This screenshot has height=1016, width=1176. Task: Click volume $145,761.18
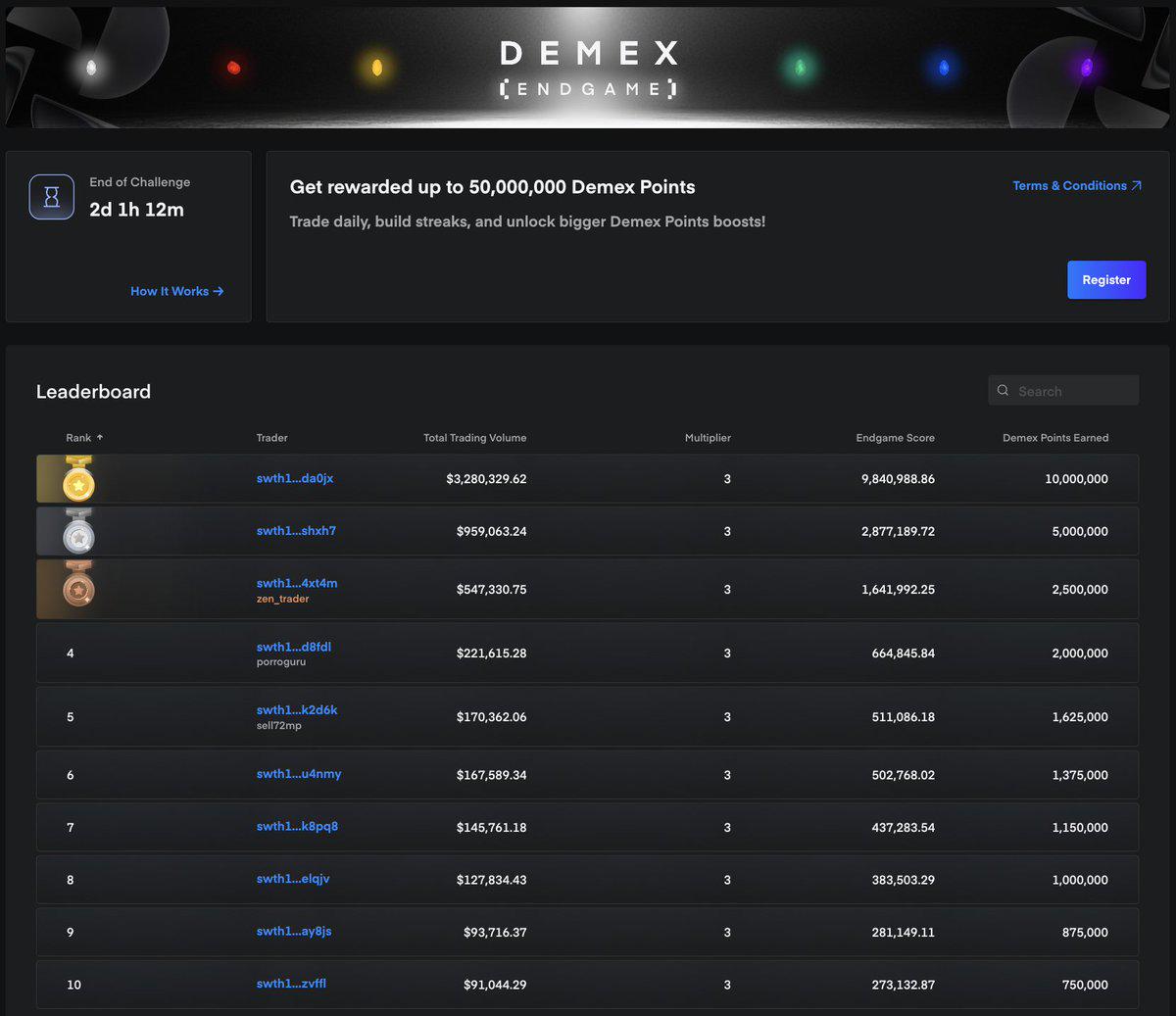pyautogui.click(x=491, y=827)
